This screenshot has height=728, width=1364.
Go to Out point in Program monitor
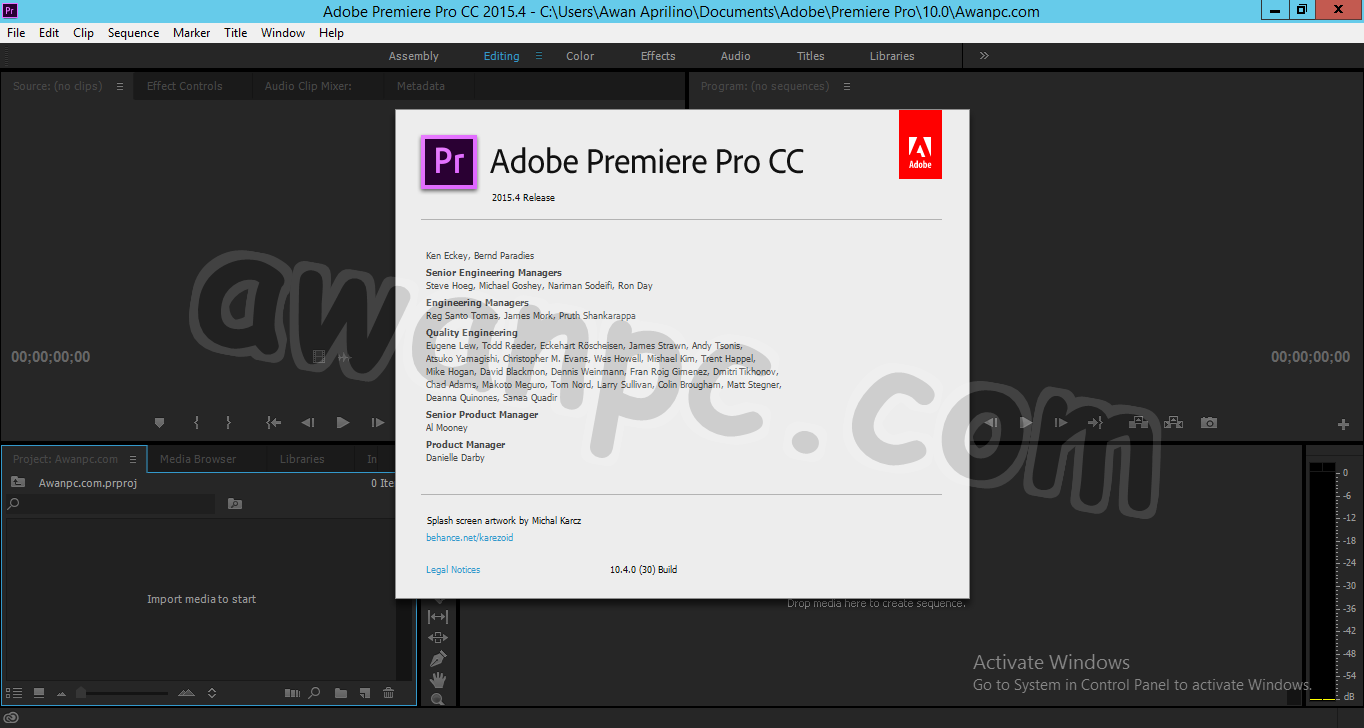tap(1096, 423)
